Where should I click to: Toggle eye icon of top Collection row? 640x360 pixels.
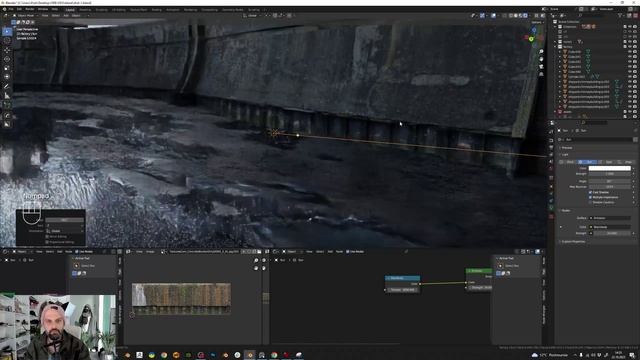click(630, 27)
